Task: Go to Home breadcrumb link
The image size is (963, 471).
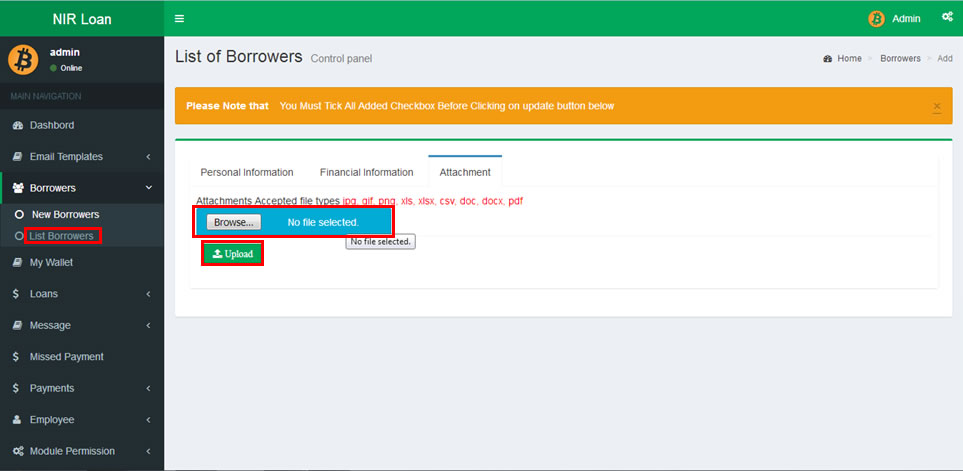Action: tap(849, 59)
